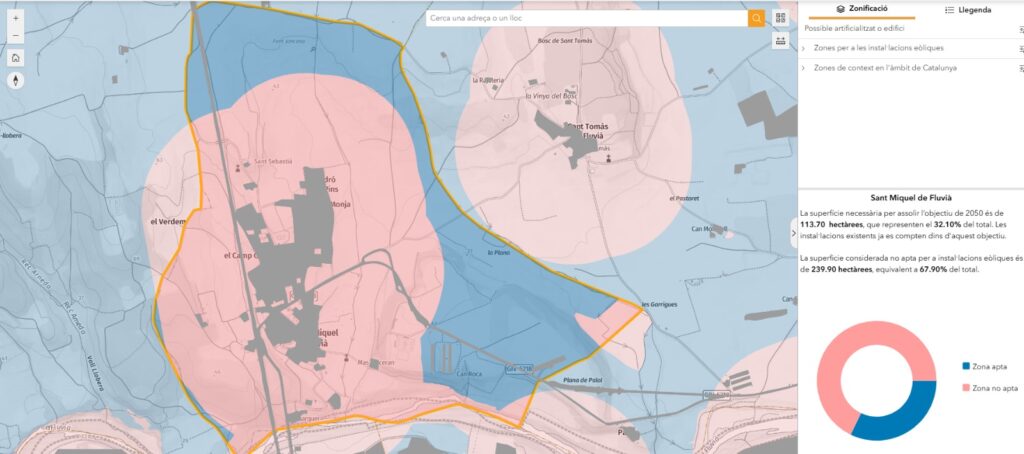Focus the address search input field

(x=586, y=18)
